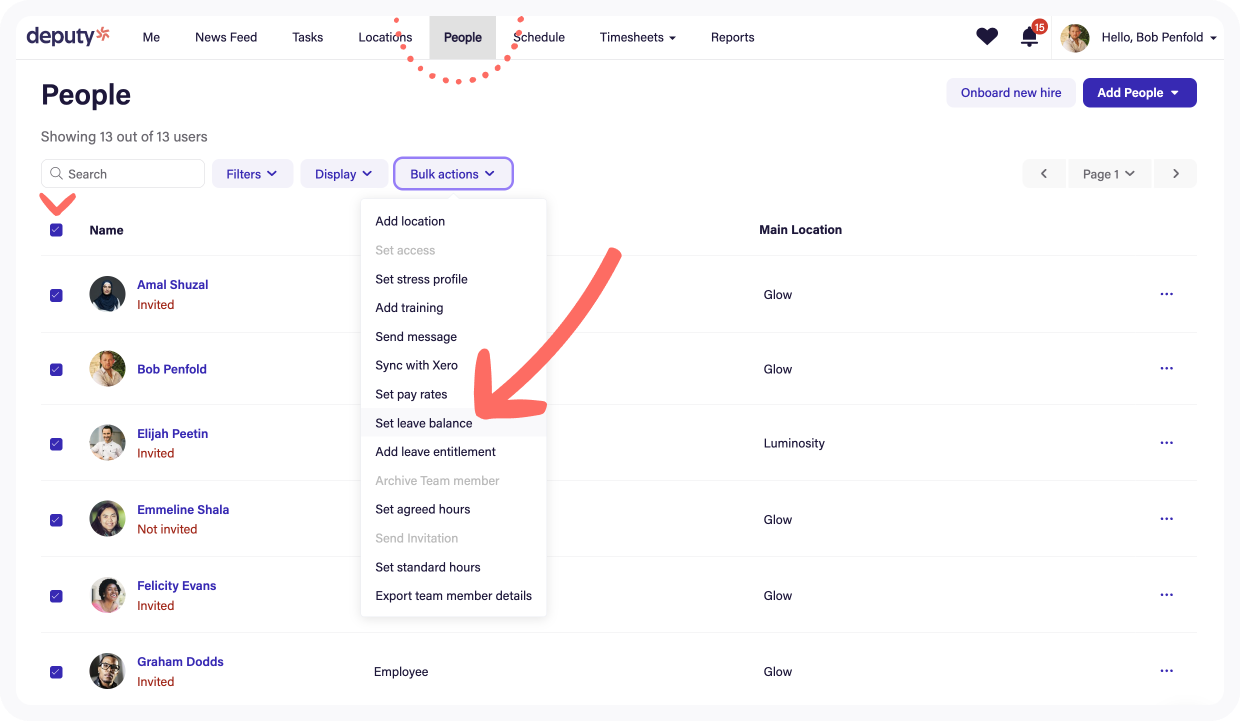Image resolution: width=1240 pixels, height=721 pixels.
Task: Deselect Emmeline Shala's checkbox
Action: coord(56,520)
